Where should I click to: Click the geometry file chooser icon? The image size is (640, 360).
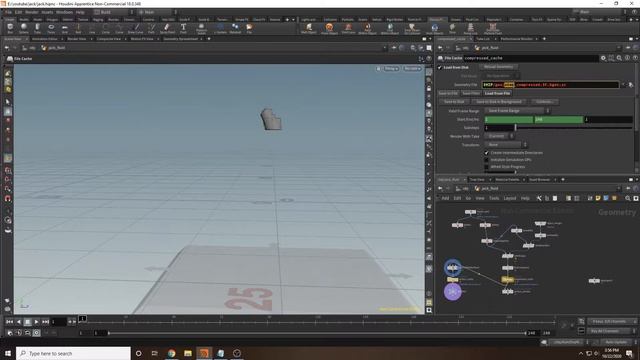(631, 85)
